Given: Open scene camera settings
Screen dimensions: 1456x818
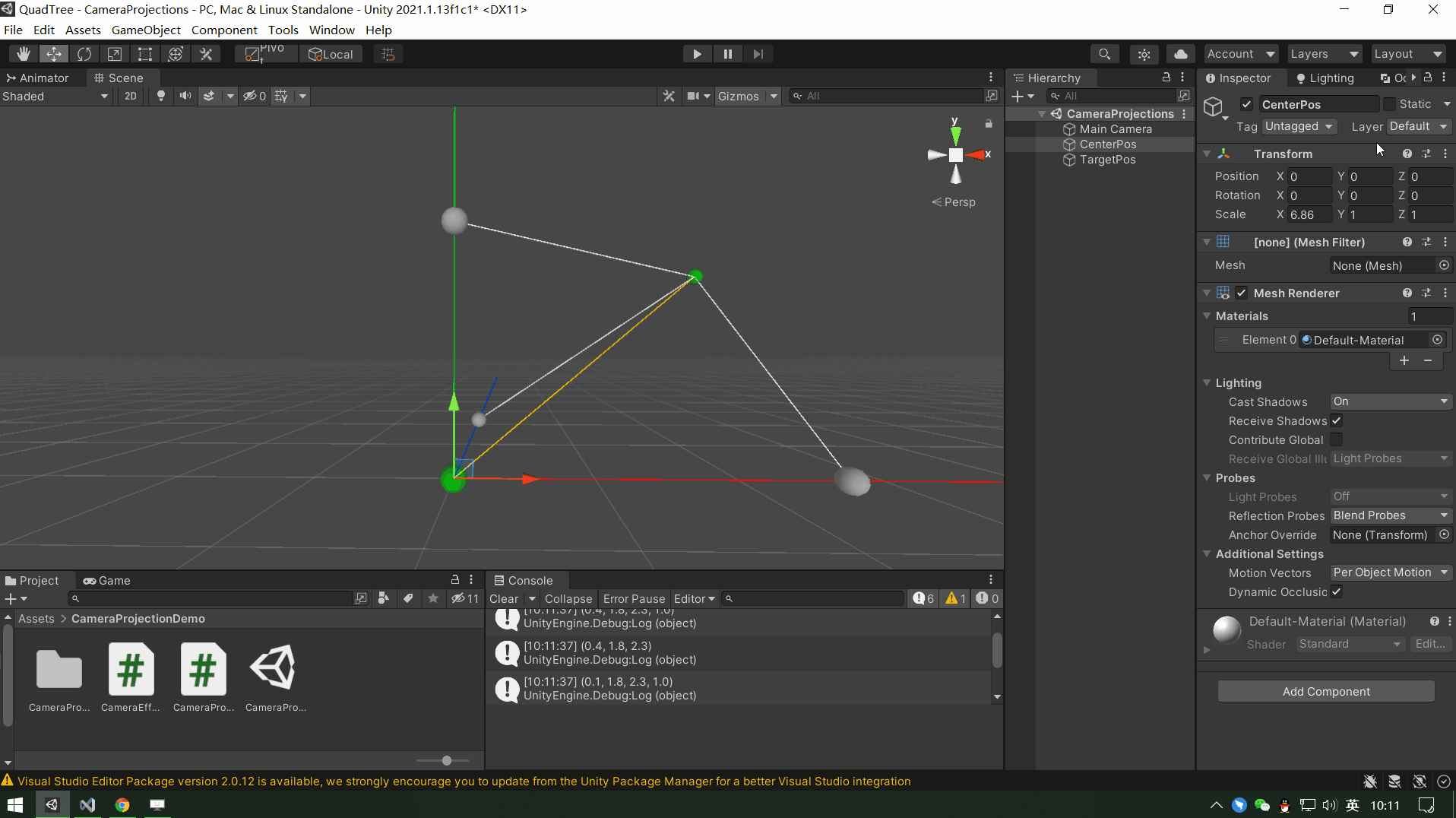Looking at the screenshot, I should [698, 96].
